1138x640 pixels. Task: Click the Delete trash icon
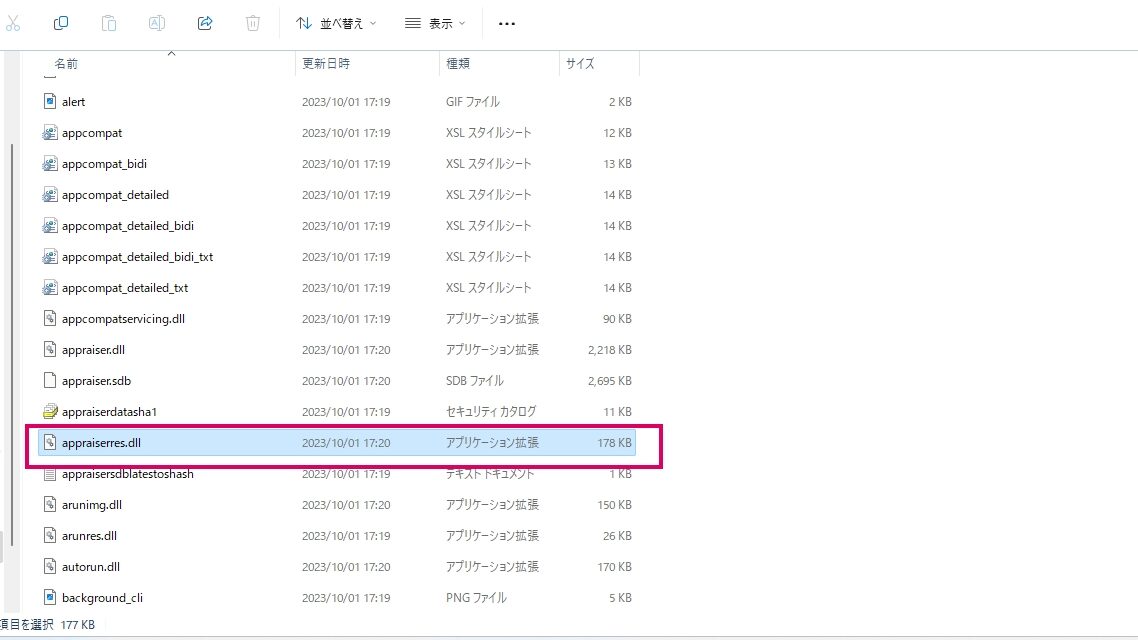[x=253, y=23]
